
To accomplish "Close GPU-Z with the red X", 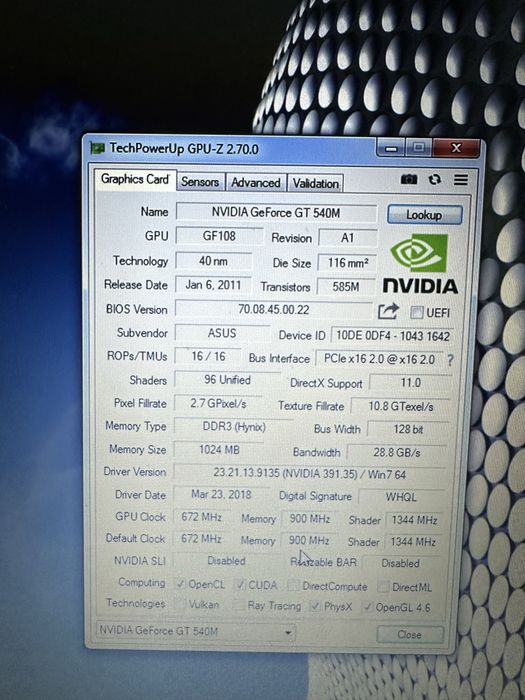I will [x=456, y=148].
